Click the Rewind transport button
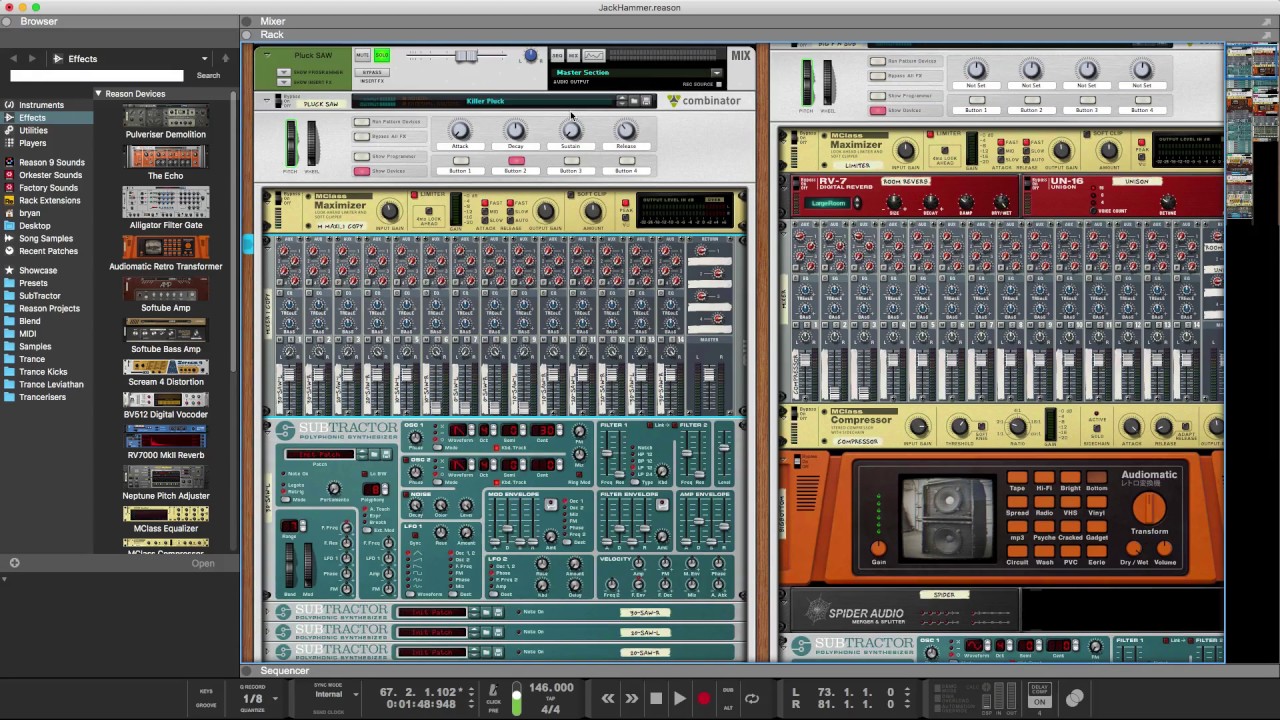This screenshot has width=1280, height=720. pos(608,699)
